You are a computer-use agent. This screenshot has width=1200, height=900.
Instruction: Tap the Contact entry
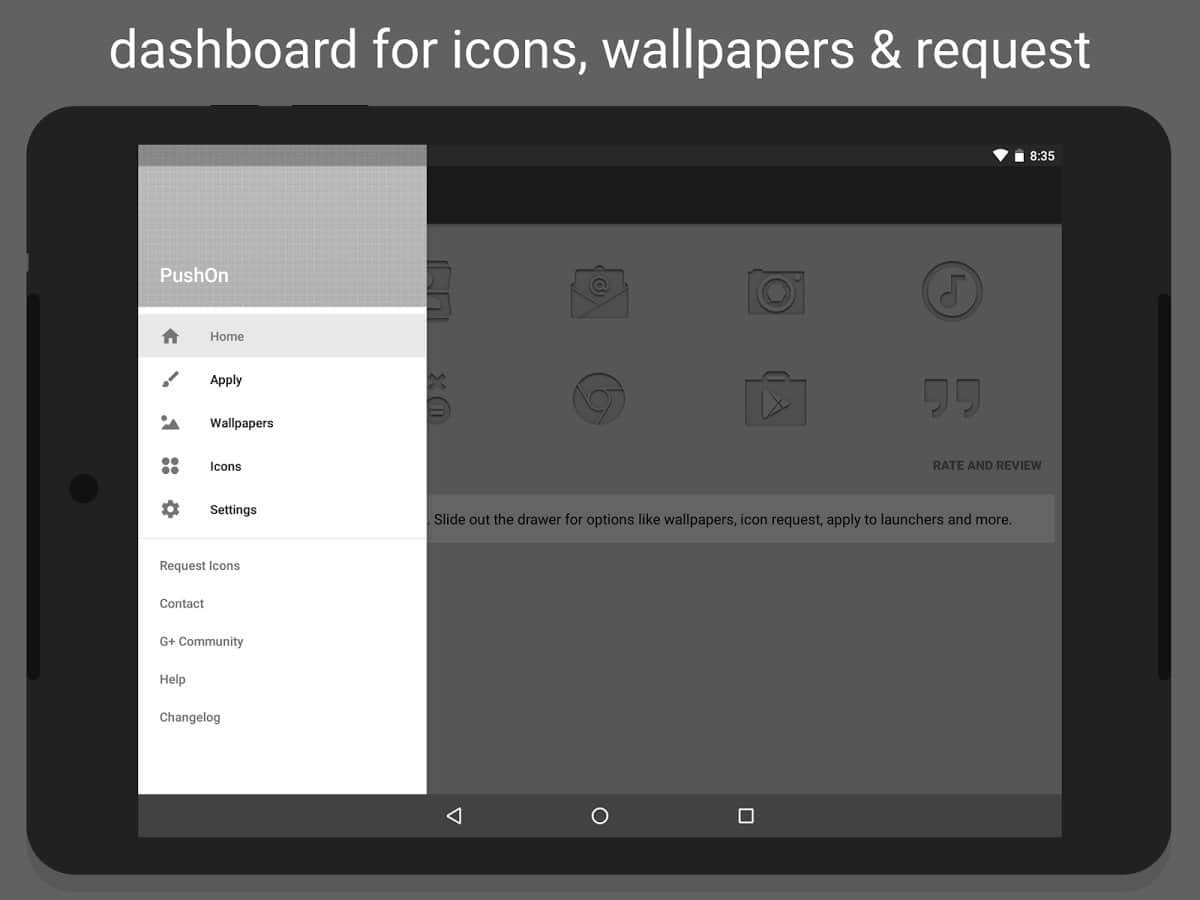pos(182,604)
